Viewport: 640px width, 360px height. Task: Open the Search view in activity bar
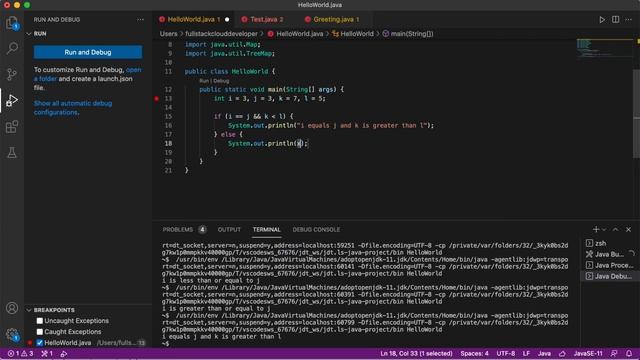[12, 48]
